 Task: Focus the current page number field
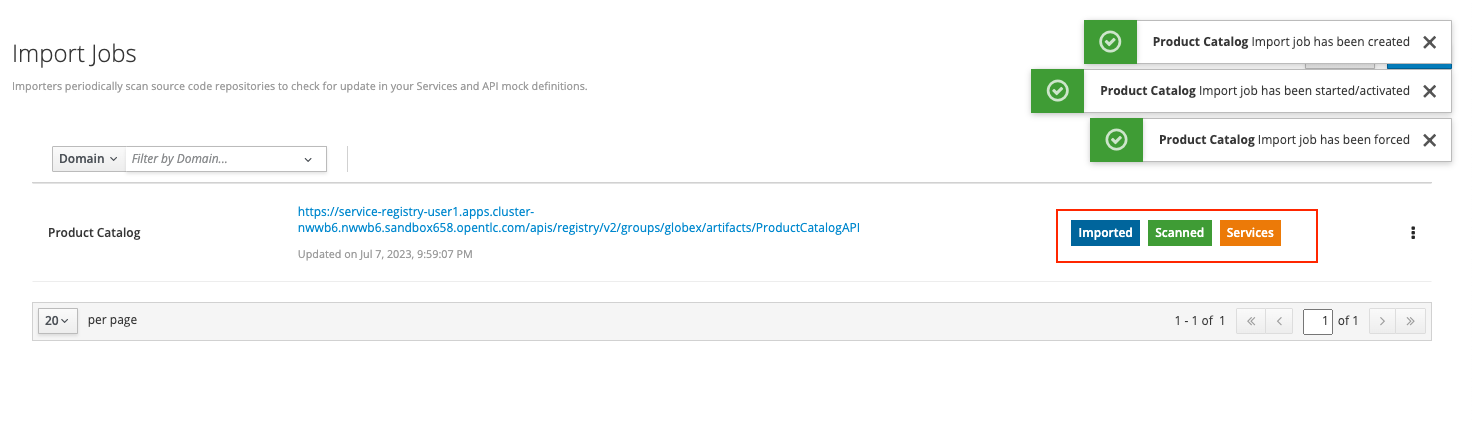point(1318,321)
